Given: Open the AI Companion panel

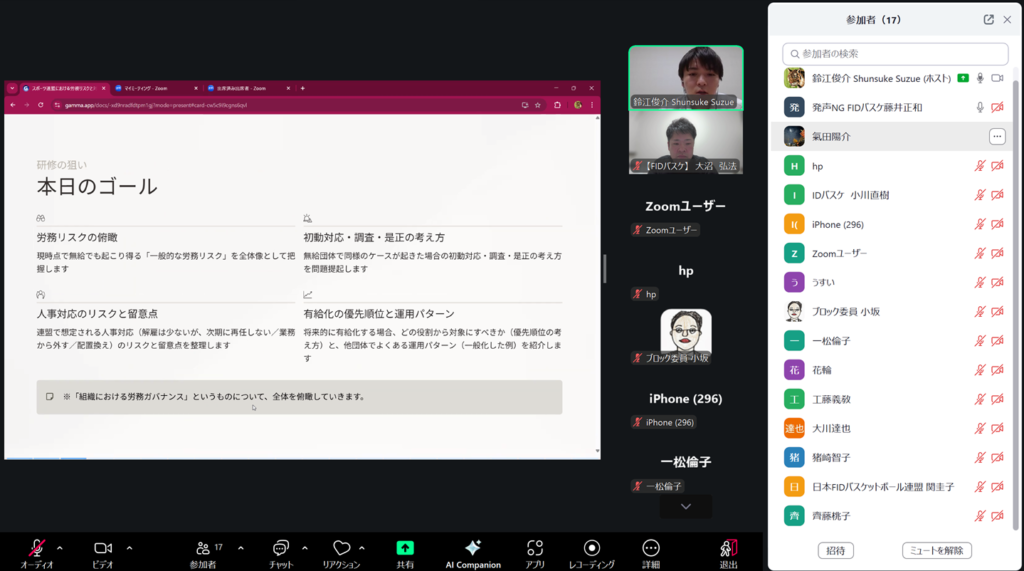Looking at the screenshot, I should pyautogui.click(x=473, y=548).
